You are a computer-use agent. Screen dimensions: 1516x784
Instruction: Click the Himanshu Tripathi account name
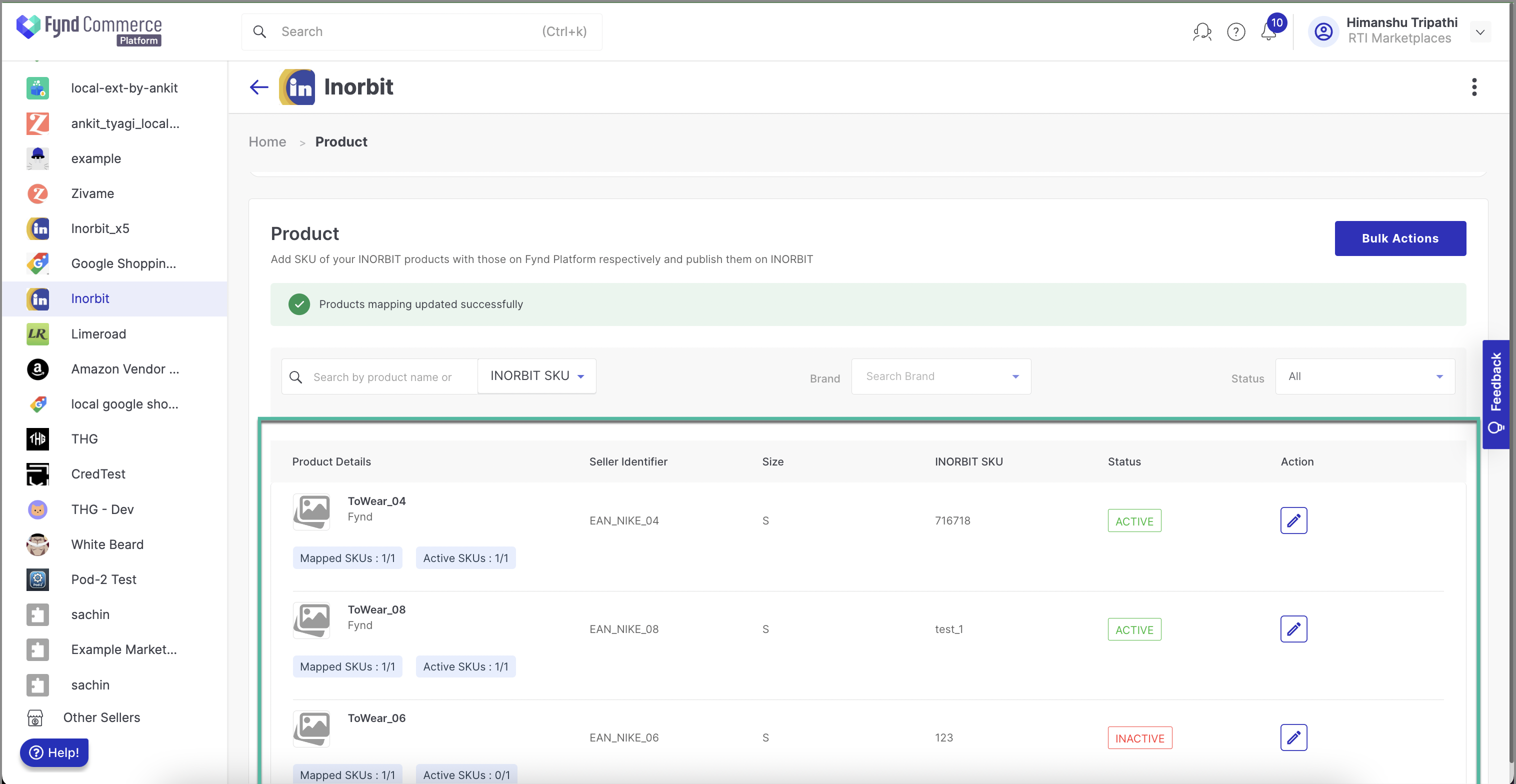(x=1402, y=22)
